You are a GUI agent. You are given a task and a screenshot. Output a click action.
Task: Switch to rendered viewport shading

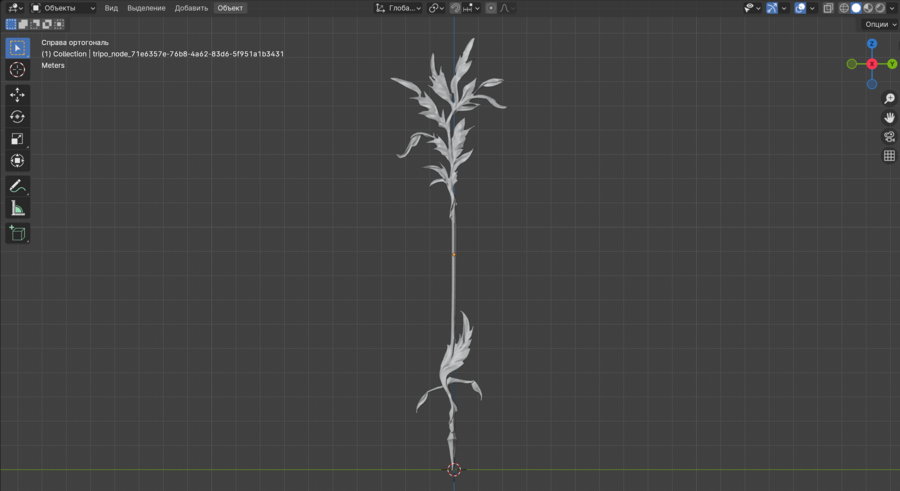880,8
